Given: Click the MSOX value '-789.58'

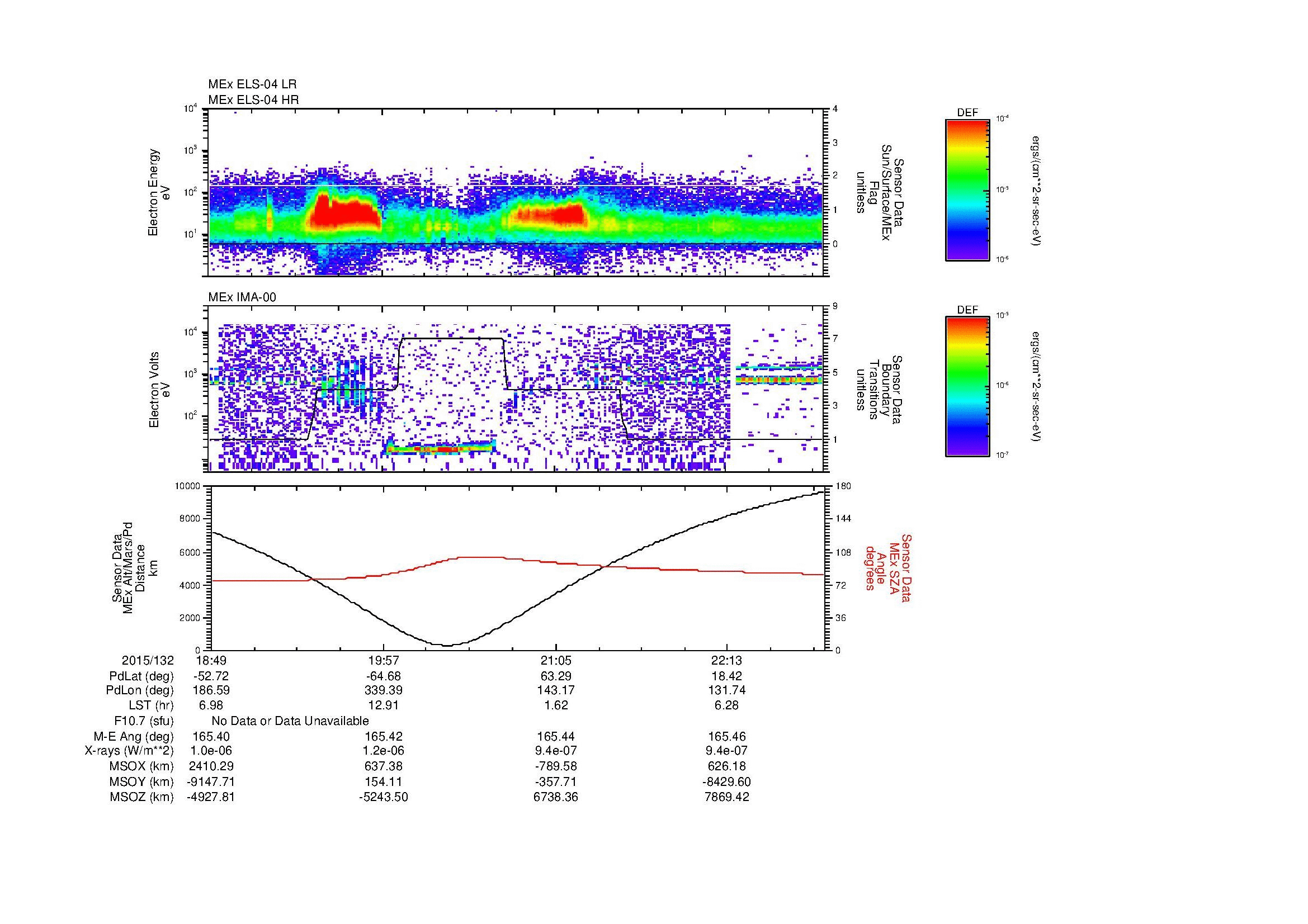Looking at the screenshot, I should [555, 766].
